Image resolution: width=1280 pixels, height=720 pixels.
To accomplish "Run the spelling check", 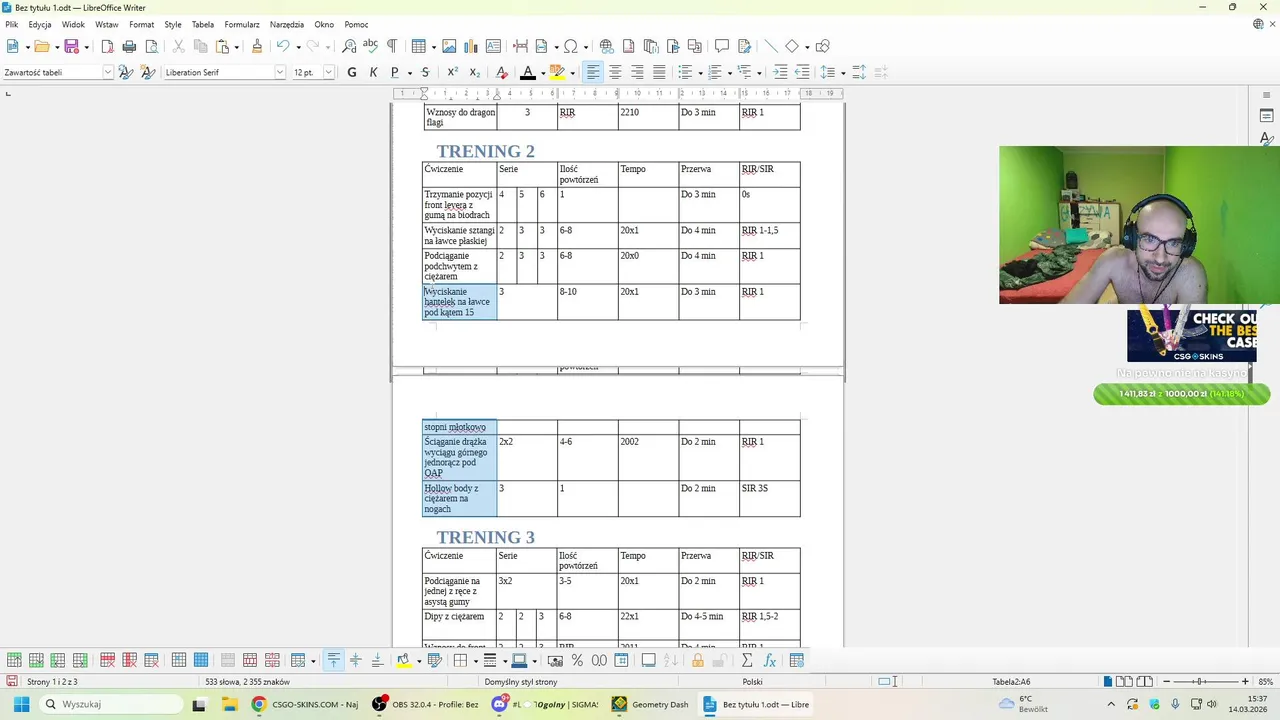I will pyautogui.click(x=370, y=46).
